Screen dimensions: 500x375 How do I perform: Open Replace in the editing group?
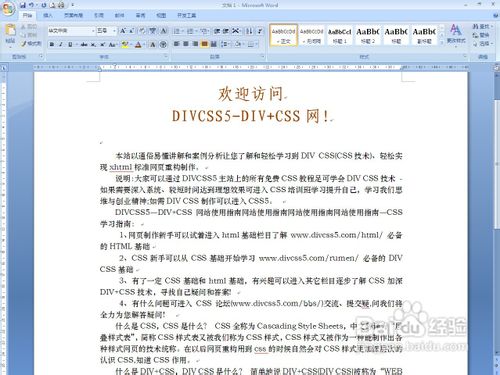click(x=481, y=35)
